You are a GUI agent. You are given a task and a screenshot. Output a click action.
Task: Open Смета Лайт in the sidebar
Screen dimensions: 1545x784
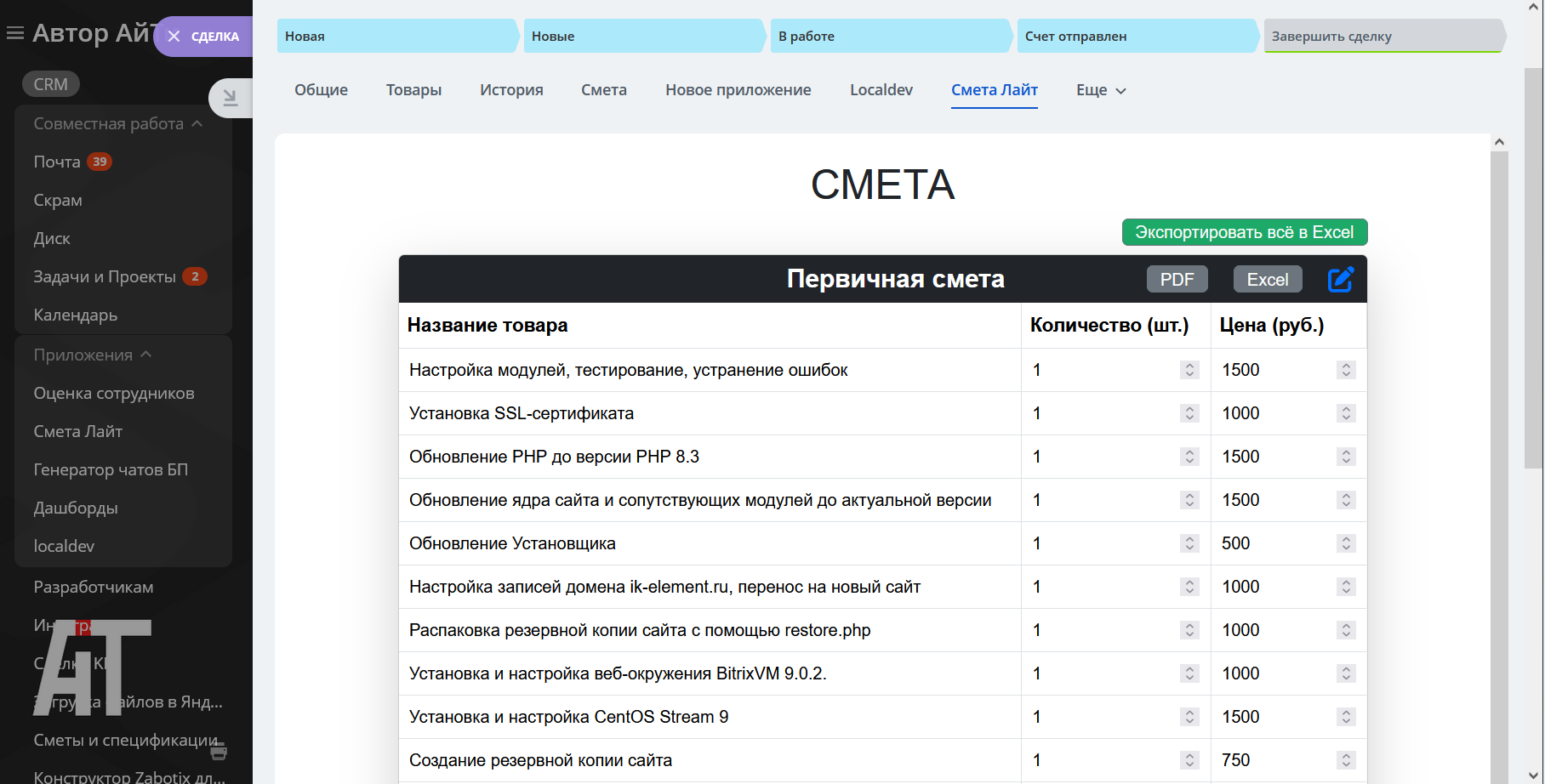point(78,431)
